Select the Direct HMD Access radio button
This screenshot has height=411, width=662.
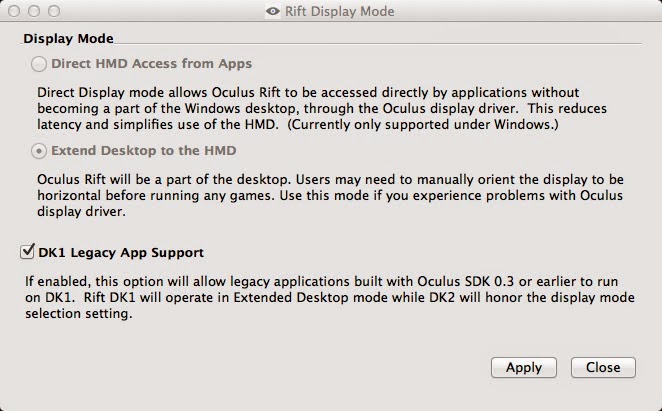click(x=39, y=65)
